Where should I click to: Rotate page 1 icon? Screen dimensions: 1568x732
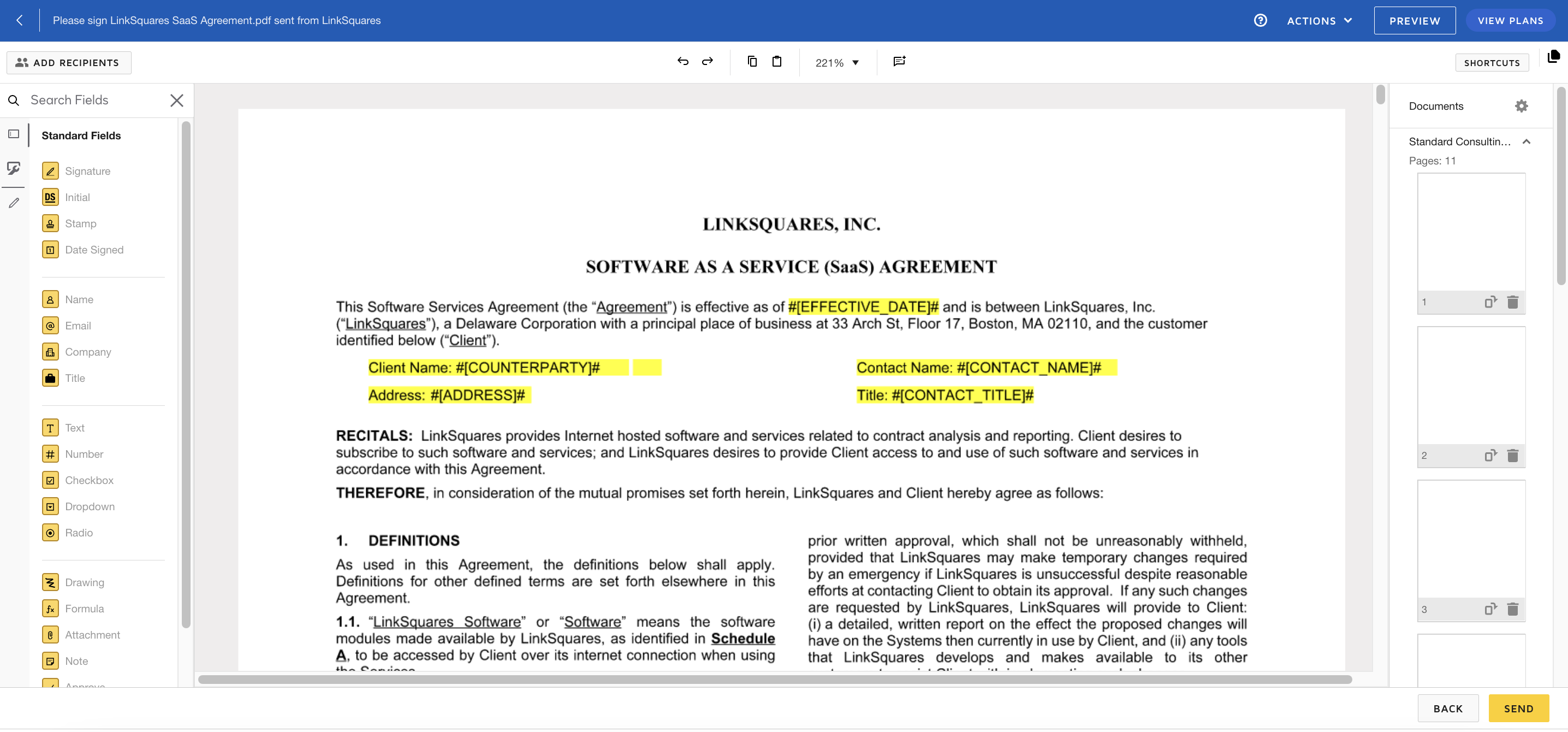click(x=1490, y=302)
